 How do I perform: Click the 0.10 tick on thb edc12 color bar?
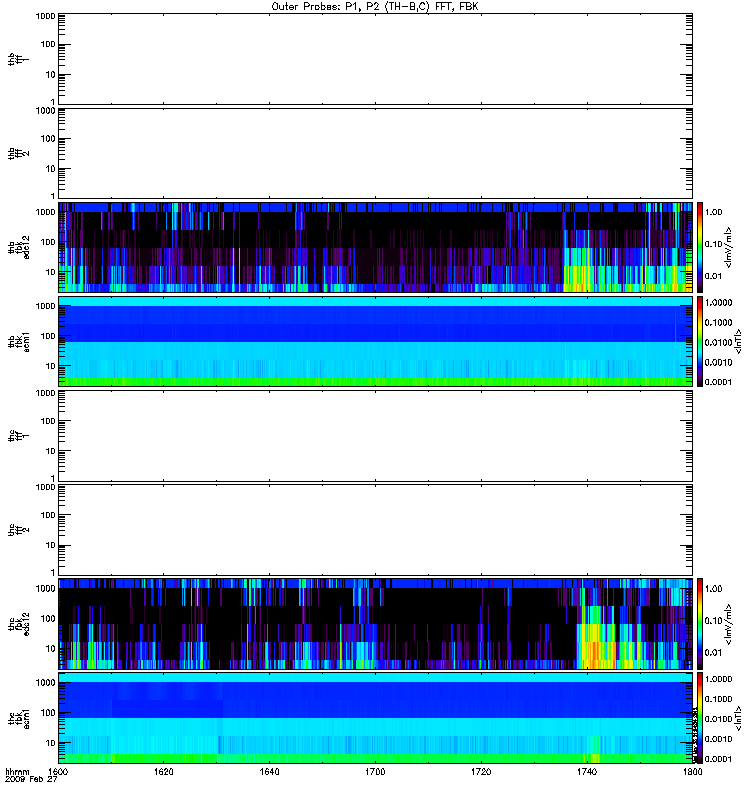[713, 244]
